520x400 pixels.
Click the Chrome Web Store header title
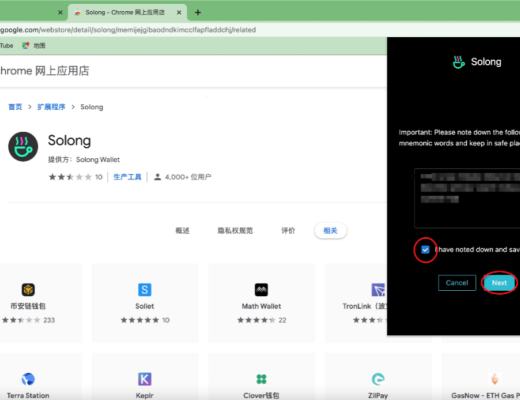click(44, 71)
